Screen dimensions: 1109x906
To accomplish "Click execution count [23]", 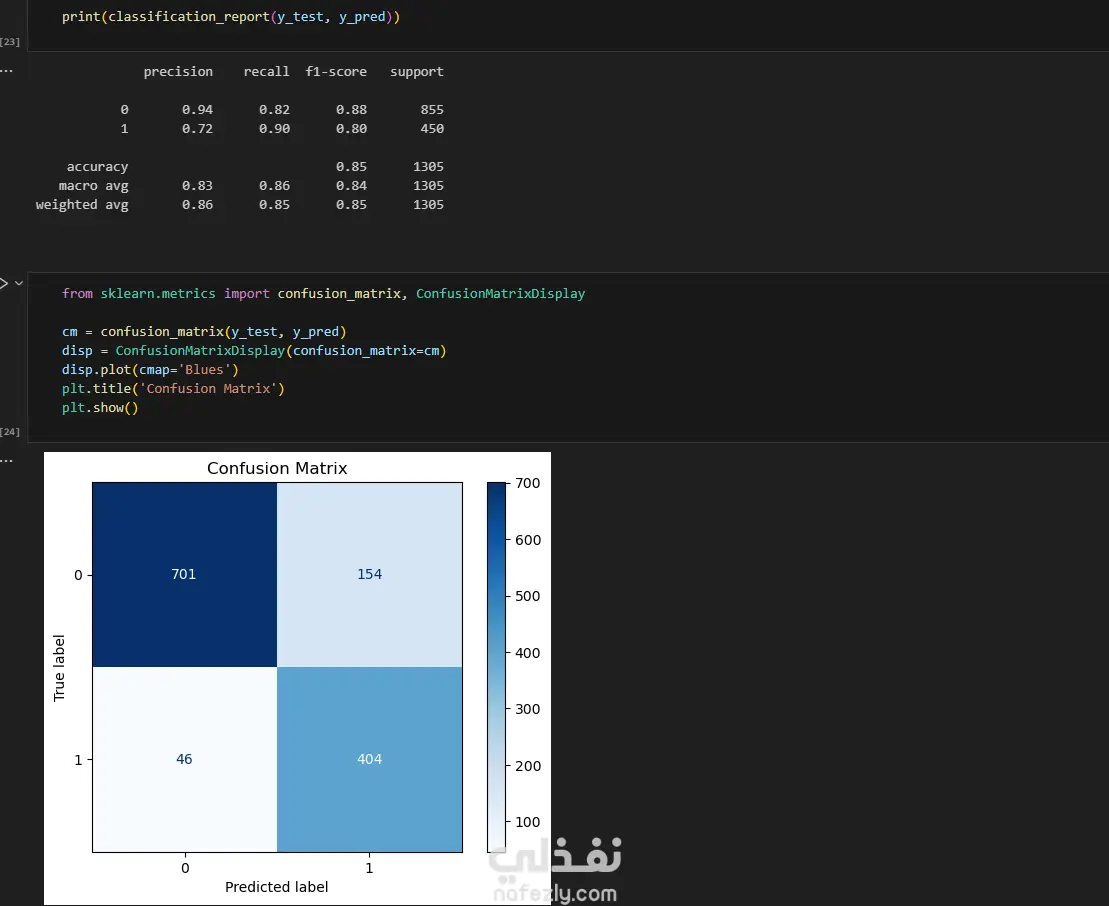I will click(x=10, y=42).
